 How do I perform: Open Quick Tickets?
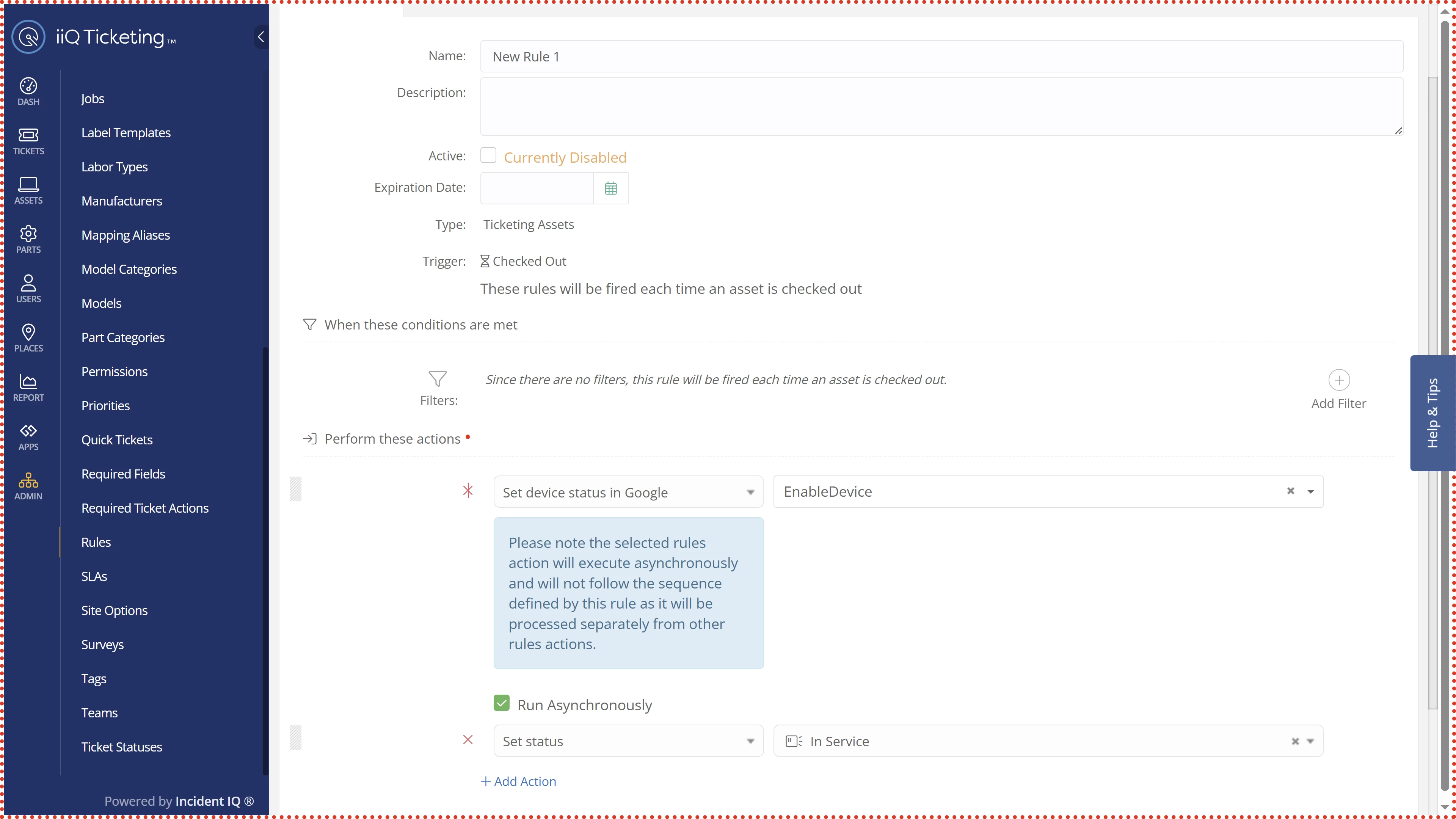pos(116,440)
